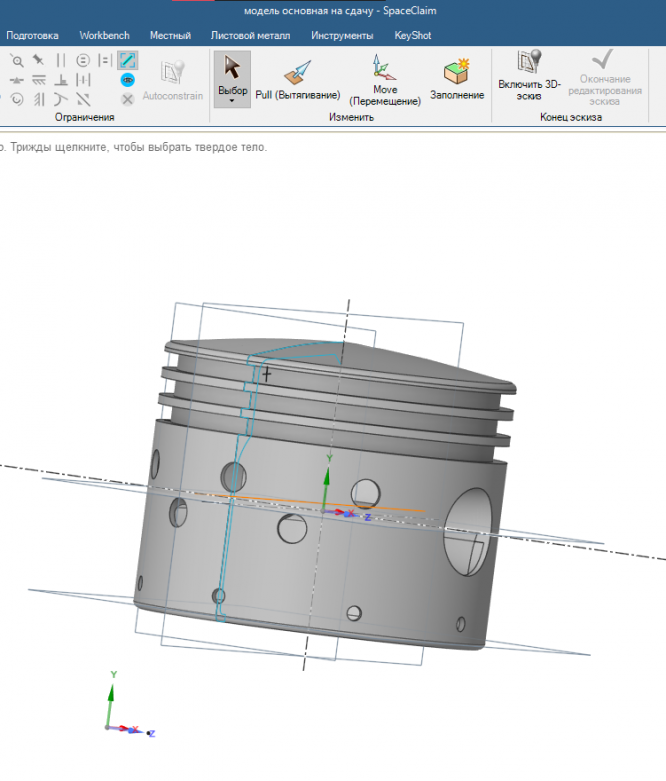Apply the Parallel lines constraint
666x781 pixels.
(61, 60)
